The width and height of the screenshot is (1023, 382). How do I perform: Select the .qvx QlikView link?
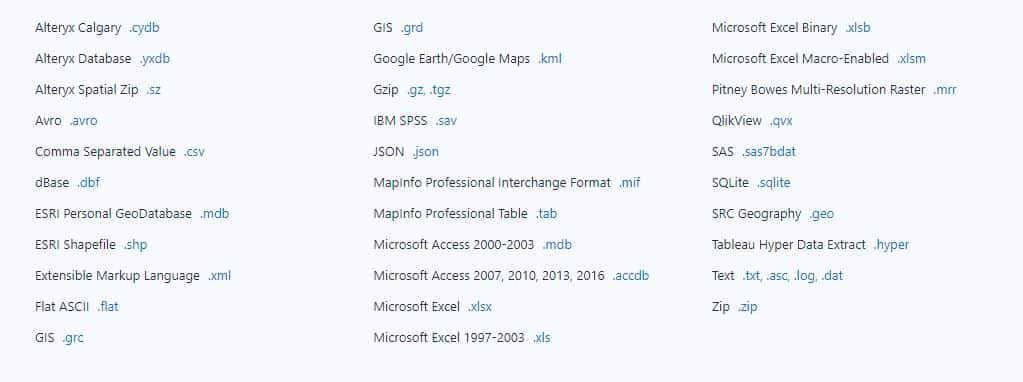click(781, 121)
